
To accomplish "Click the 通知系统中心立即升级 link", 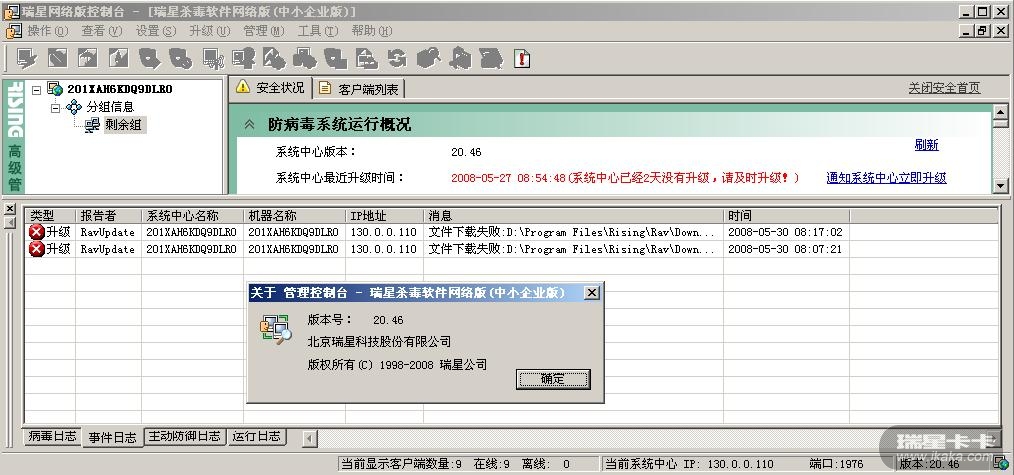I will (886, 178).
